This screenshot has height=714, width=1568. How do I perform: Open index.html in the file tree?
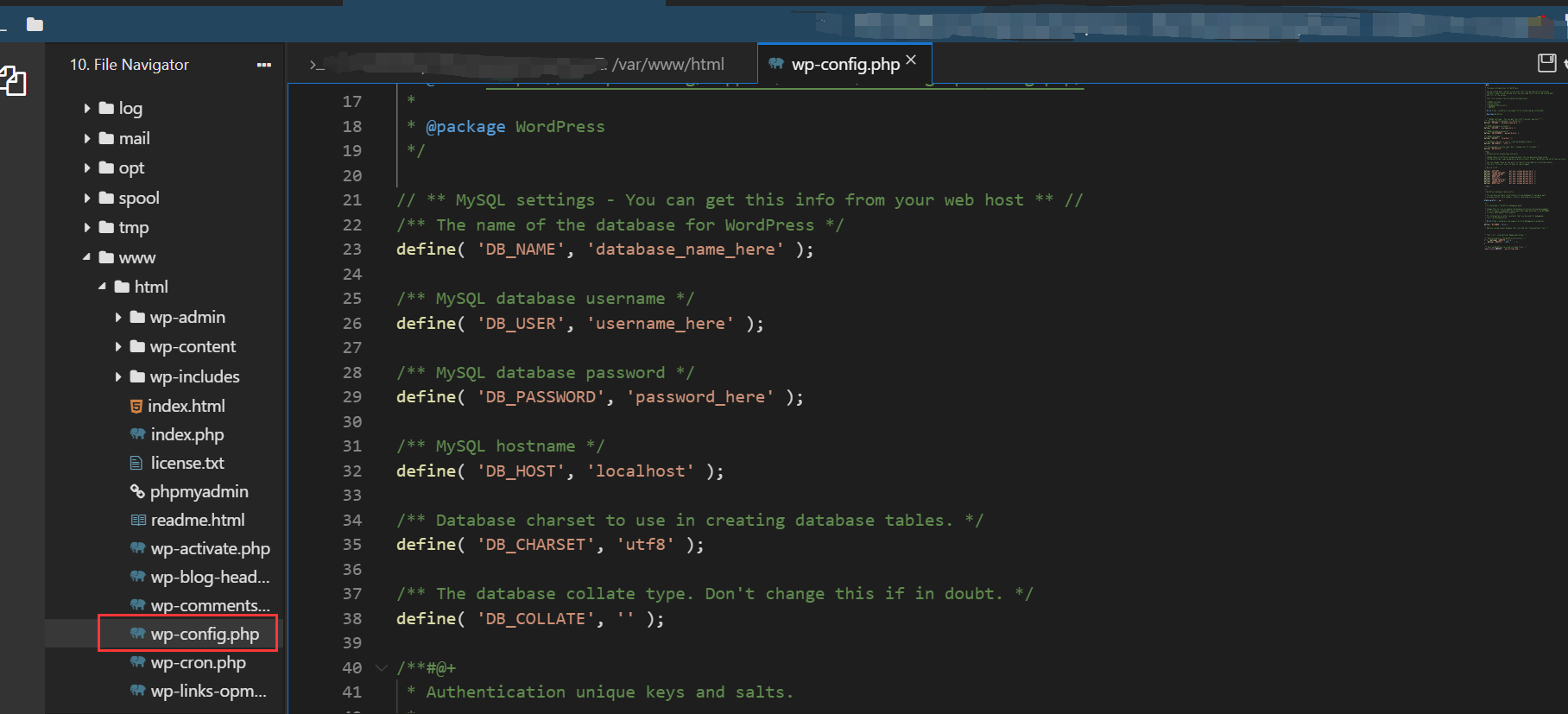point(187,406)
